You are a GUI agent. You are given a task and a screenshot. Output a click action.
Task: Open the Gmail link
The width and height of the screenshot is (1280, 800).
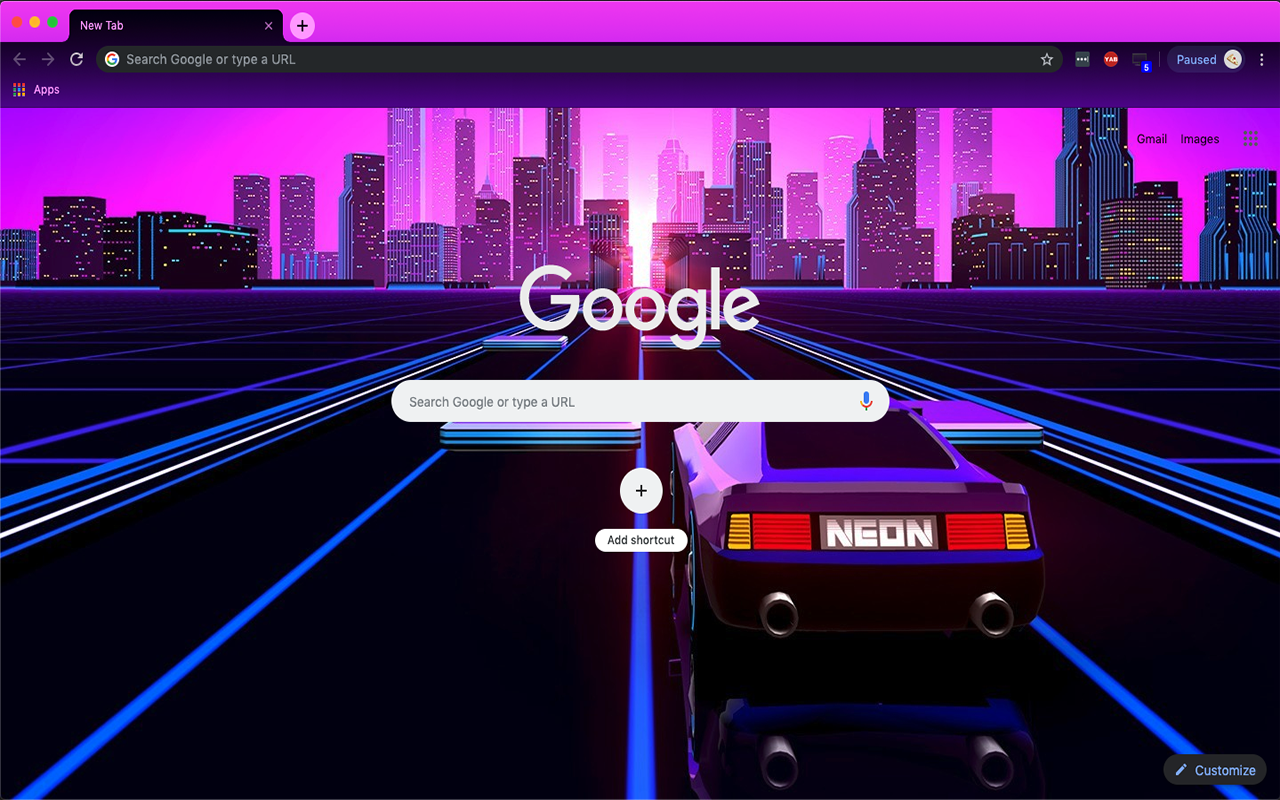(x=1151, y=139)
